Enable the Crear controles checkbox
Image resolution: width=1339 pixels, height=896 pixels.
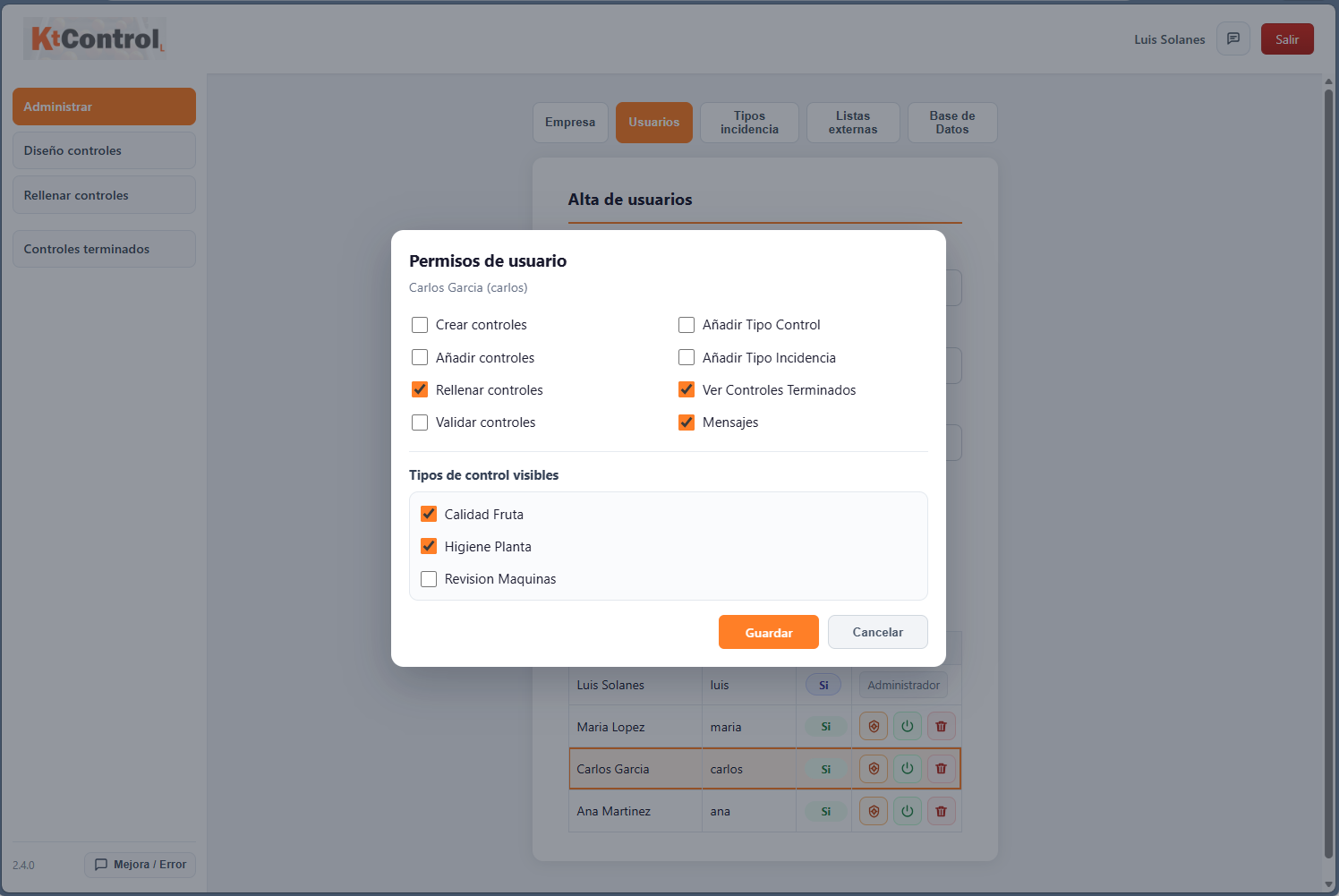click(420, 324)
